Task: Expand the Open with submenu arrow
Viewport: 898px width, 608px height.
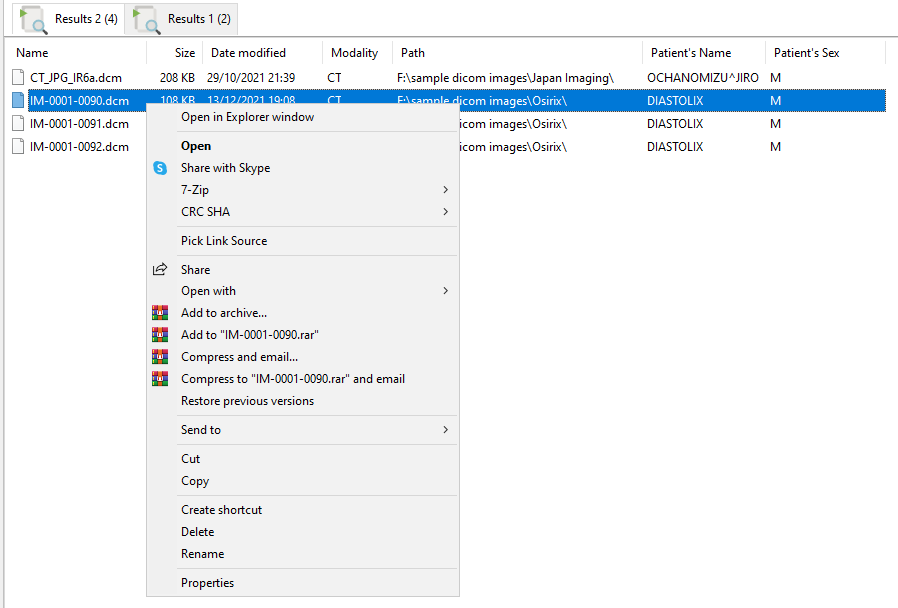Action: coord(445,291)
